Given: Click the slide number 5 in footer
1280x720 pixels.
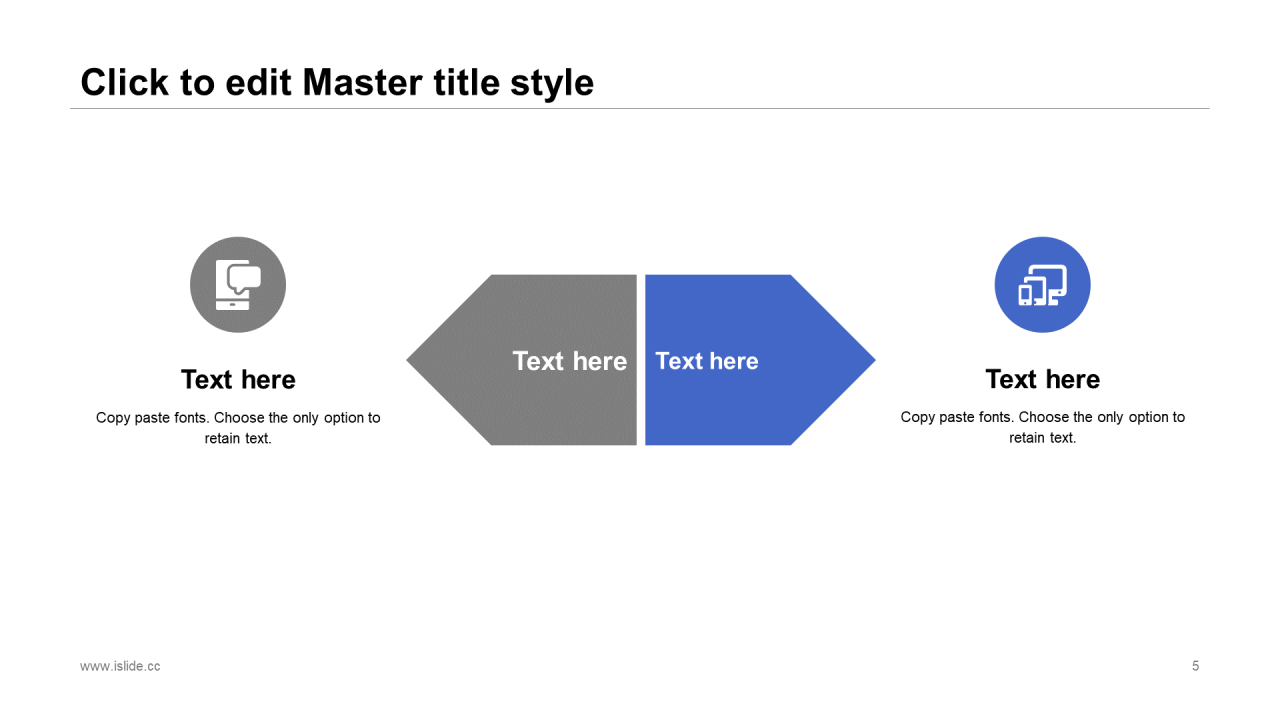Looking at the screenshot, I should pos(1195,666).
